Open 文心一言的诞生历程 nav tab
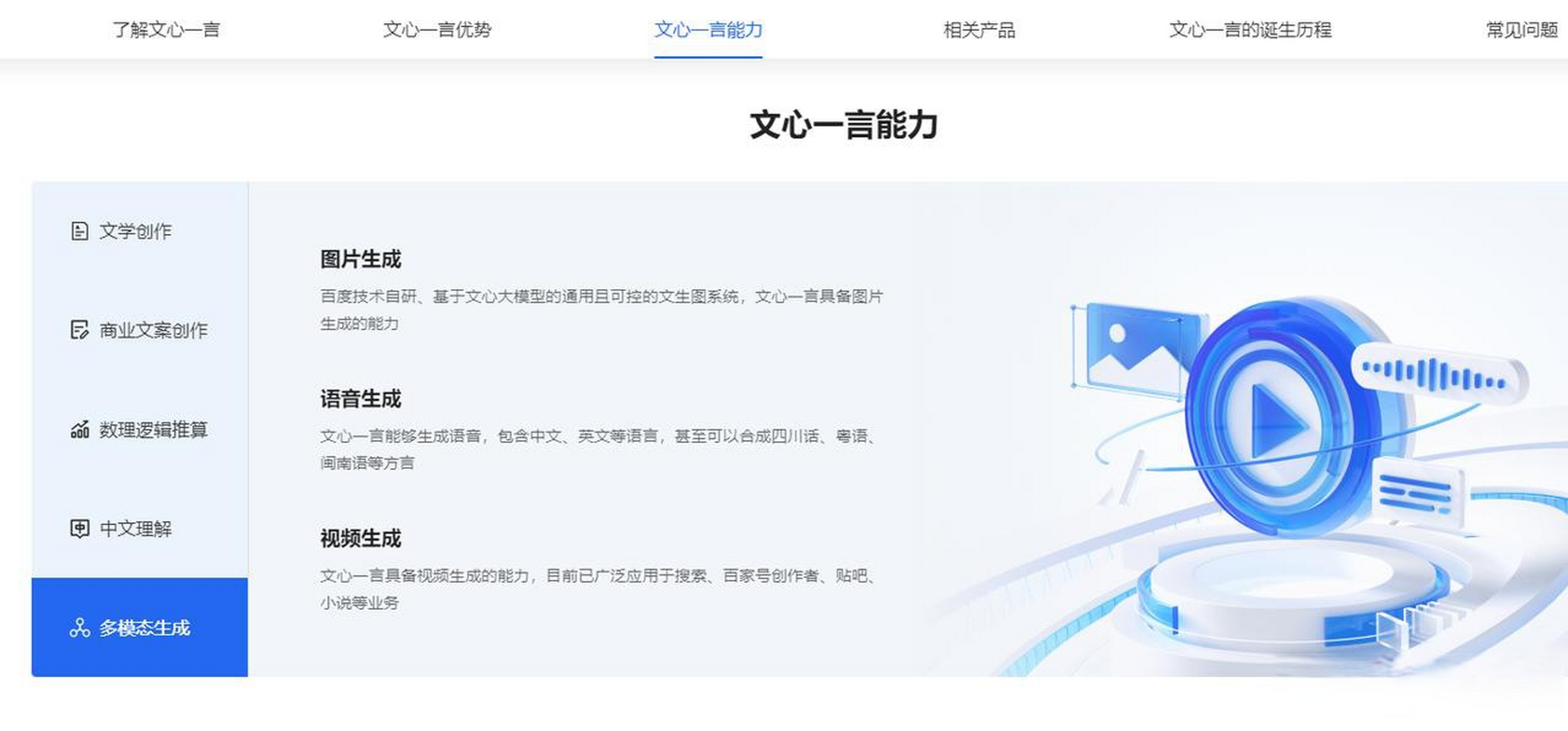The height and width of the screenshot is (731, 1568). 1250,29
